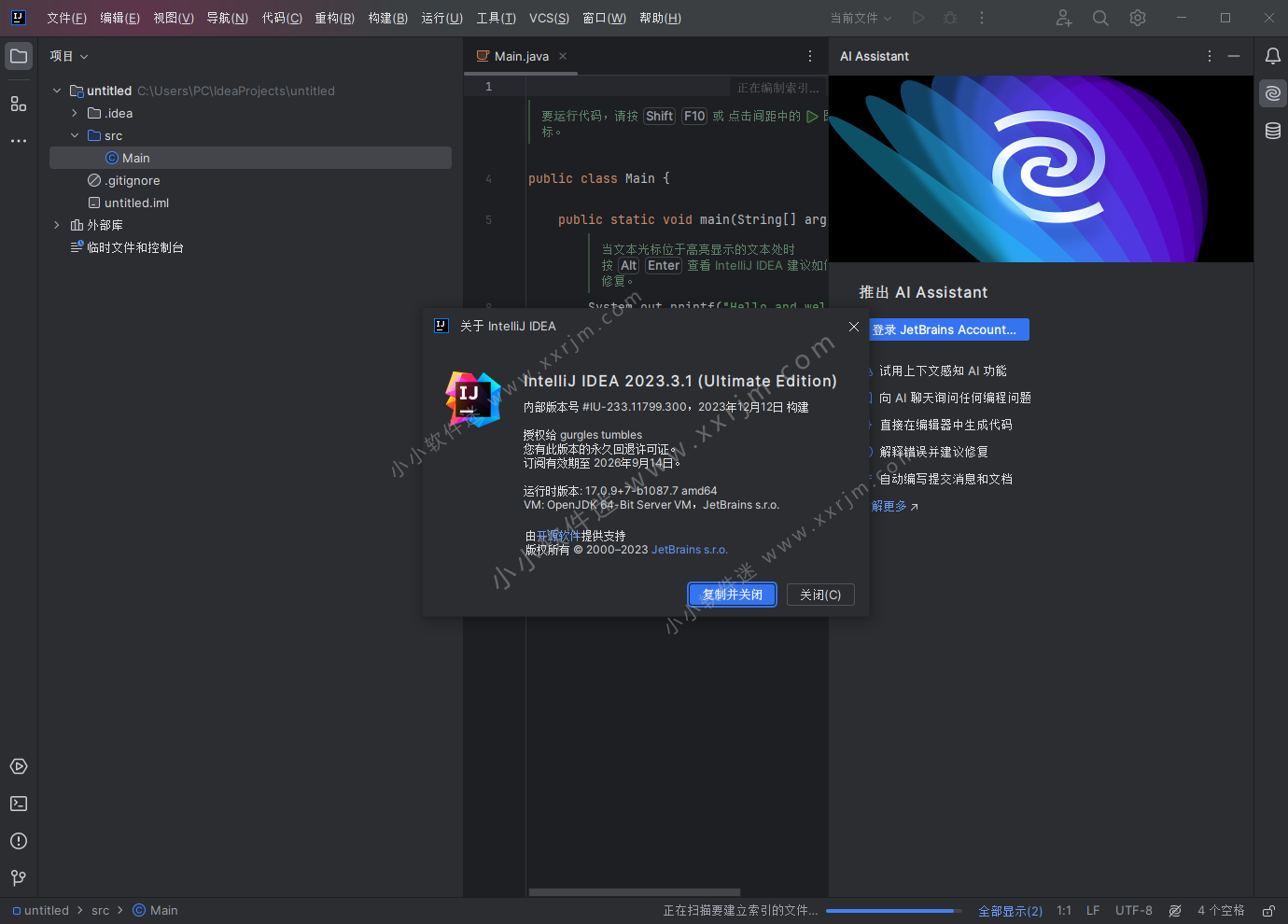Open the 运行 menu
1288x924 pixels.
coord(442,18)
